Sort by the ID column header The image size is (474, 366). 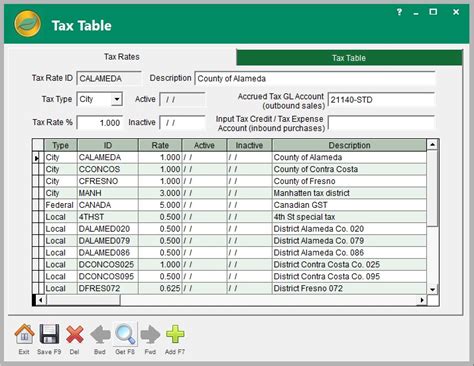(x=108, y=145)
